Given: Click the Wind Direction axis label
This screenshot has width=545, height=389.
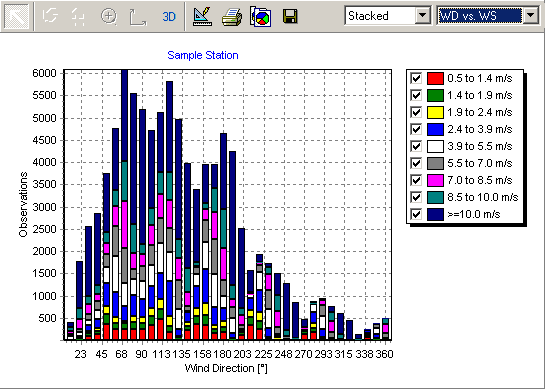Looking at the screenshot, I should [x=226, y=368].
